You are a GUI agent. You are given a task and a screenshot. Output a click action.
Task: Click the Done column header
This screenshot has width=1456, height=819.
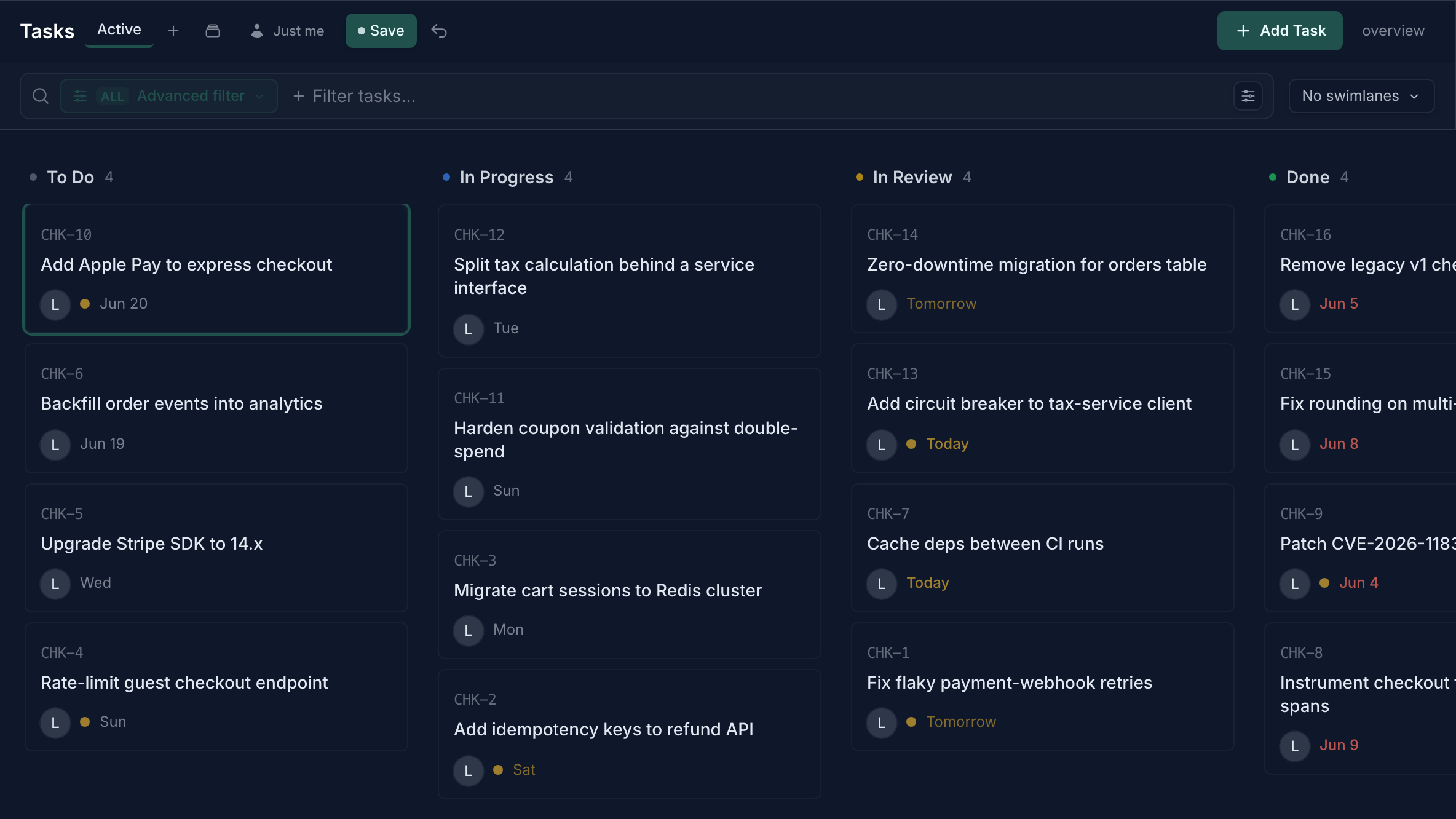click(1308, 177)
